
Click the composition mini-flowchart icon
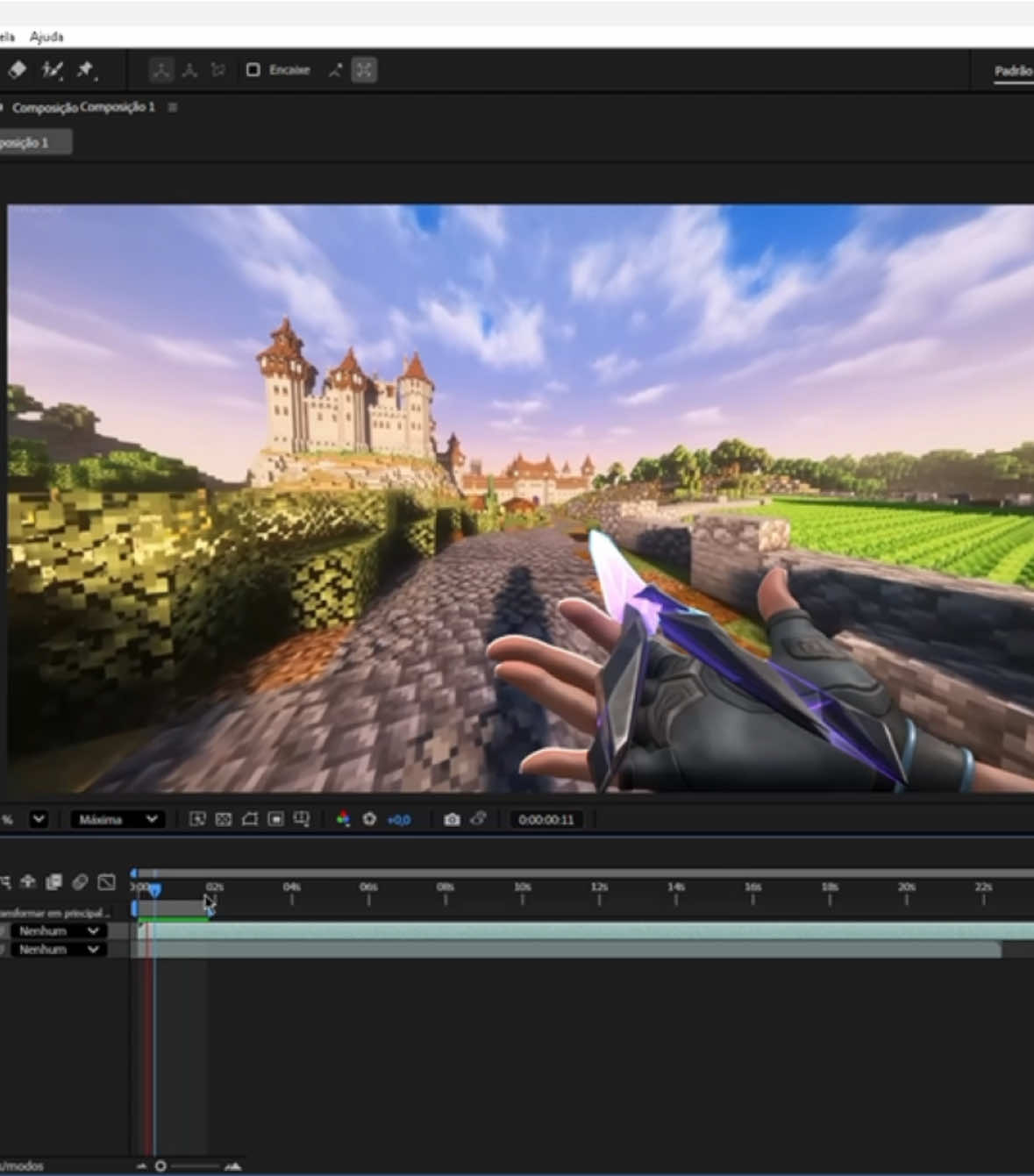[x=4, y=882]
